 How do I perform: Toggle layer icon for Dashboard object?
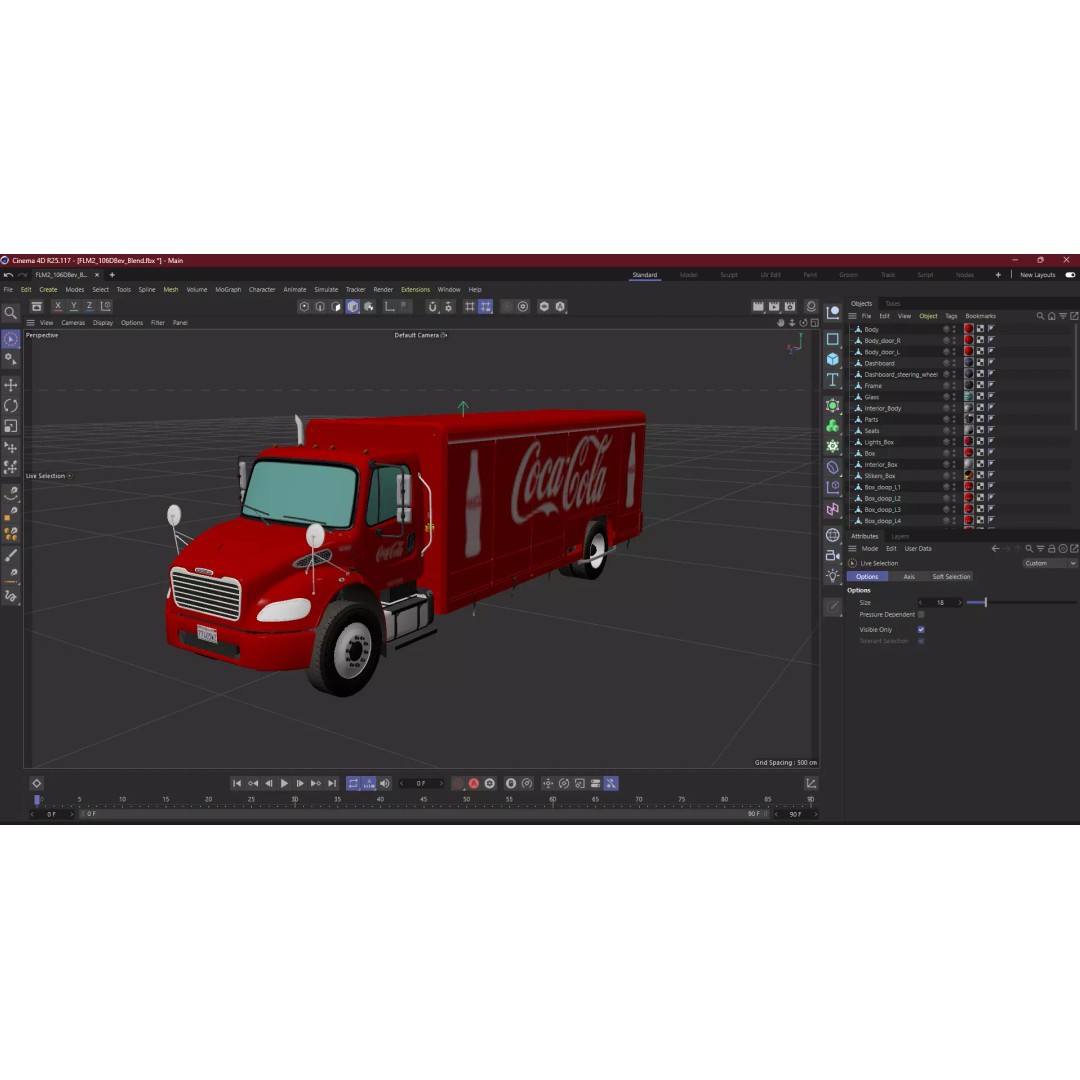946,363
